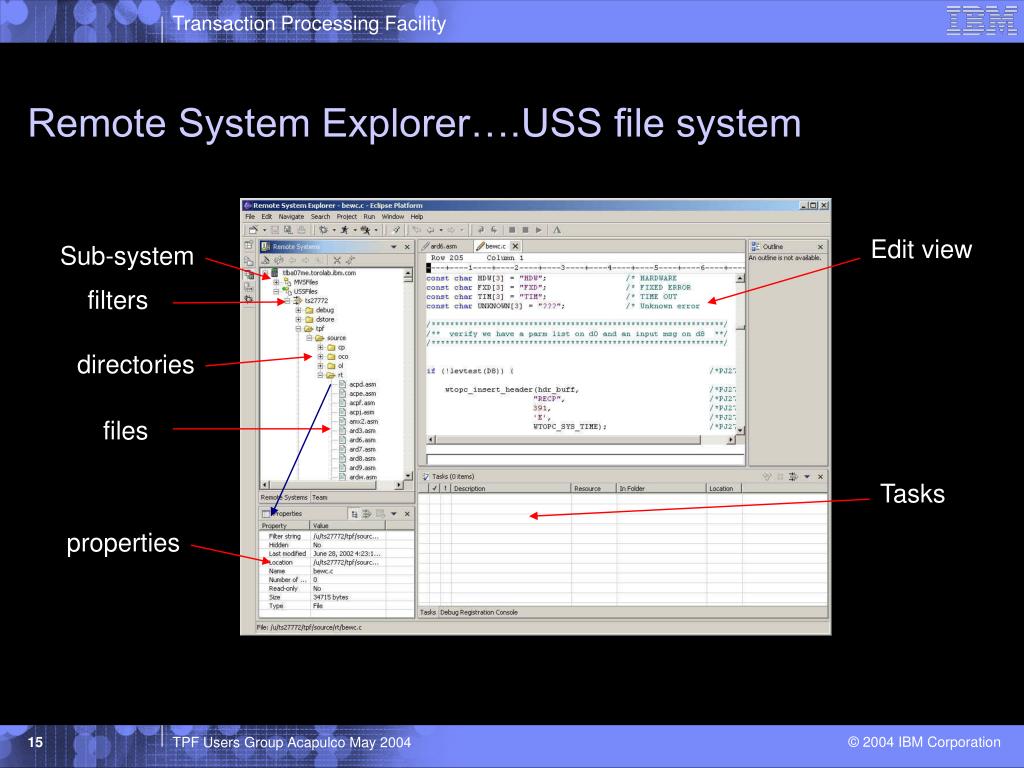The image size is (1024, 768).
Task: Select file ard9.asm in the tree
Action: tap(362, 468)
